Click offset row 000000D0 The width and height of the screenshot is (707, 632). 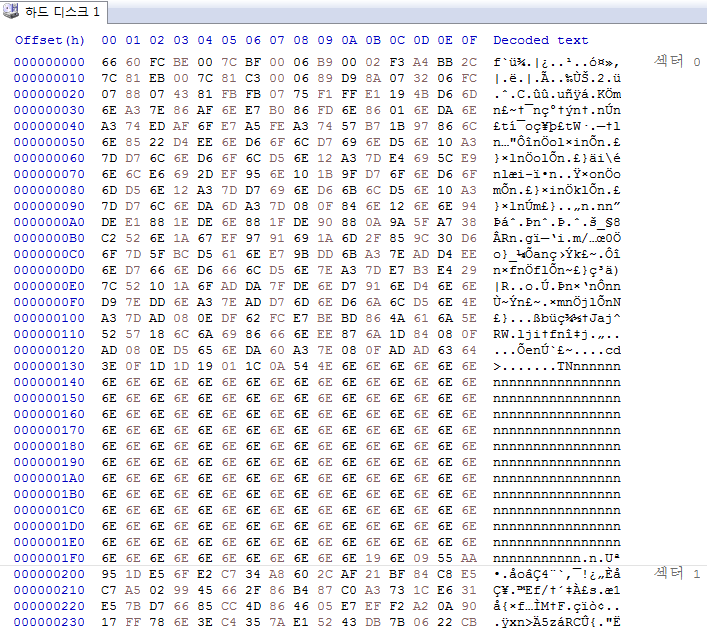(49, 270)
